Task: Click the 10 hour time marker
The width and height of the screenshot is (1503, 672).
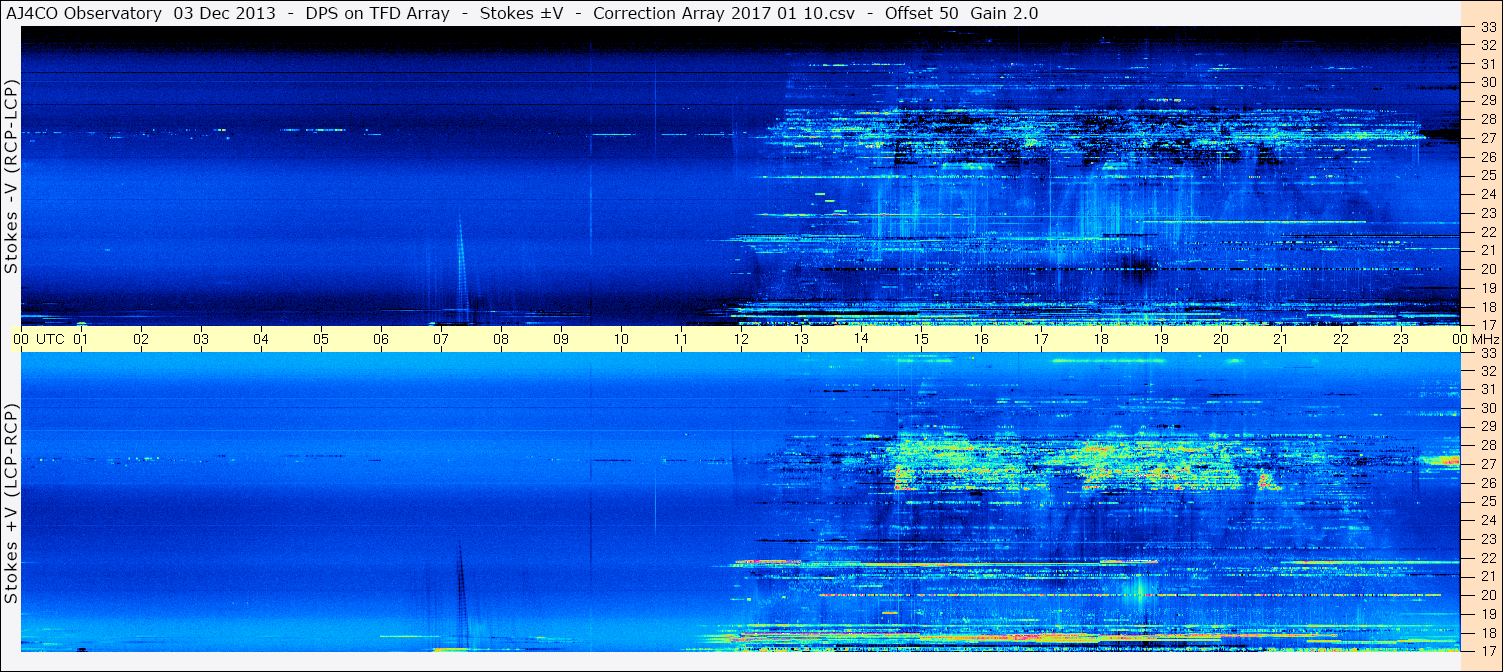Action: (x=621, y=339)
